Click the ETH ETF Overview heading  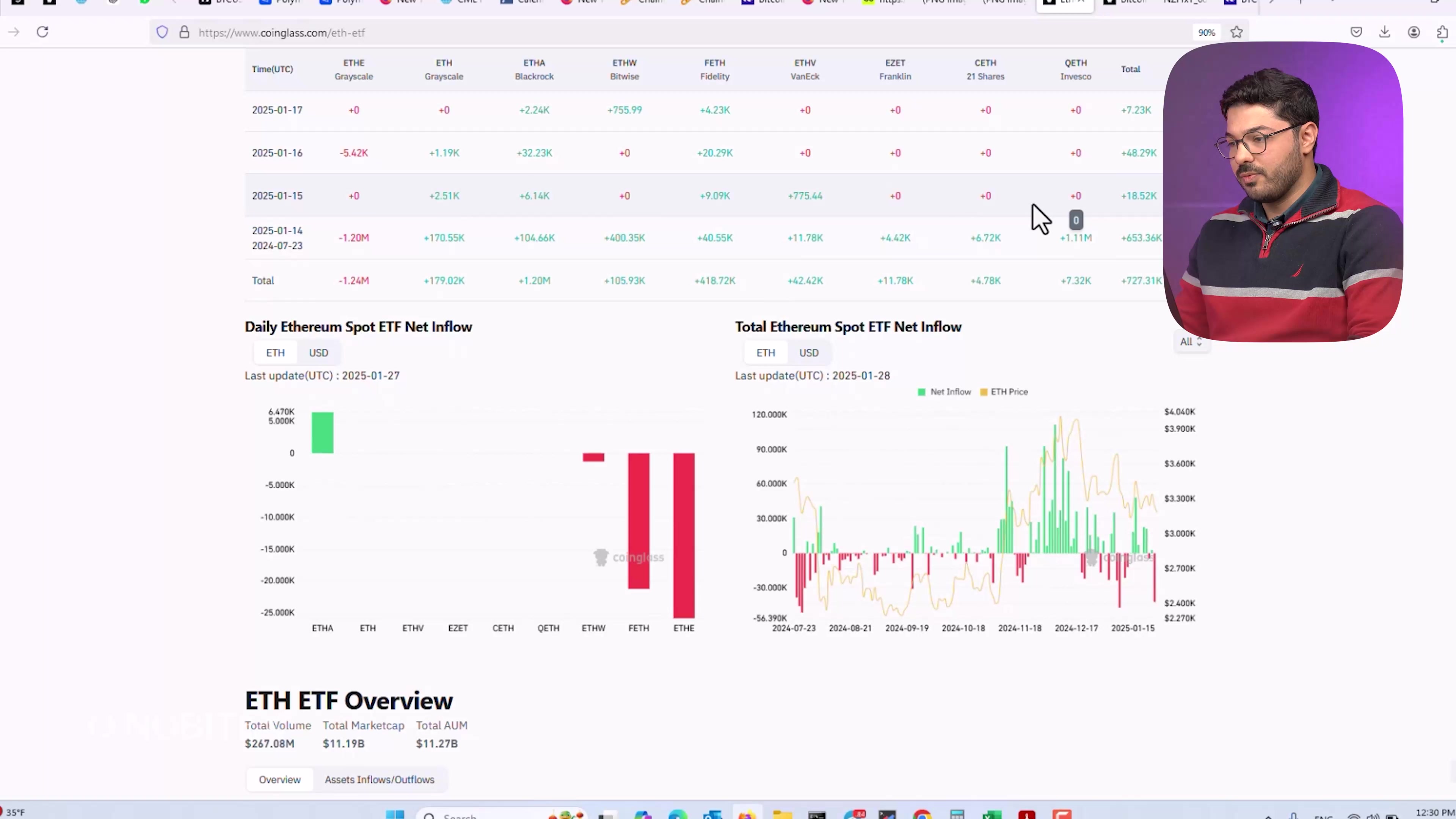tap(349, 701)
